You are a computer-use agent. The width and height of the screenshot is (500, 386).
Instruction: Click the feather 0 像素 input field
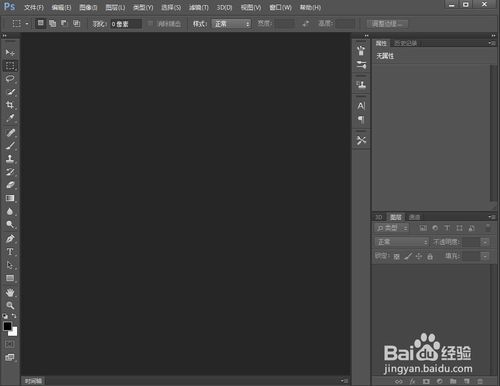pyautogui.click(x=126, y=24)
